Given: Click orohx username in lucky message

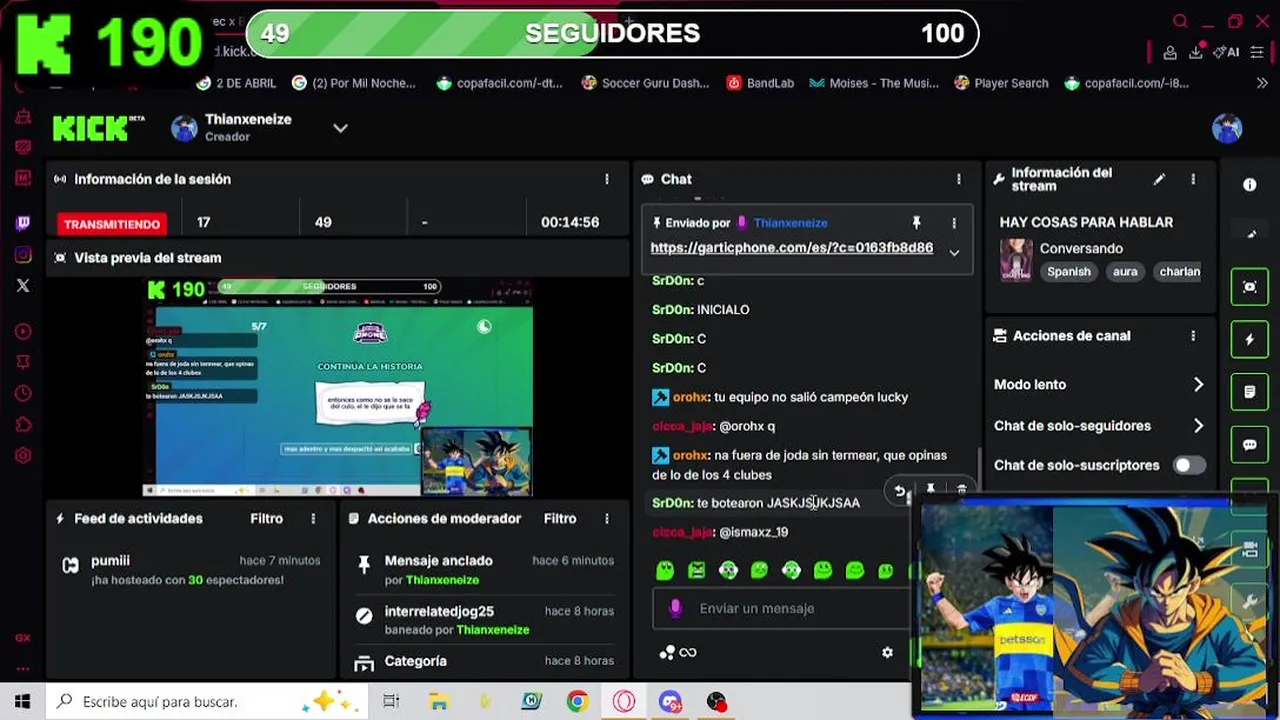Looking at the screenshot, I should tap(690, 397).
